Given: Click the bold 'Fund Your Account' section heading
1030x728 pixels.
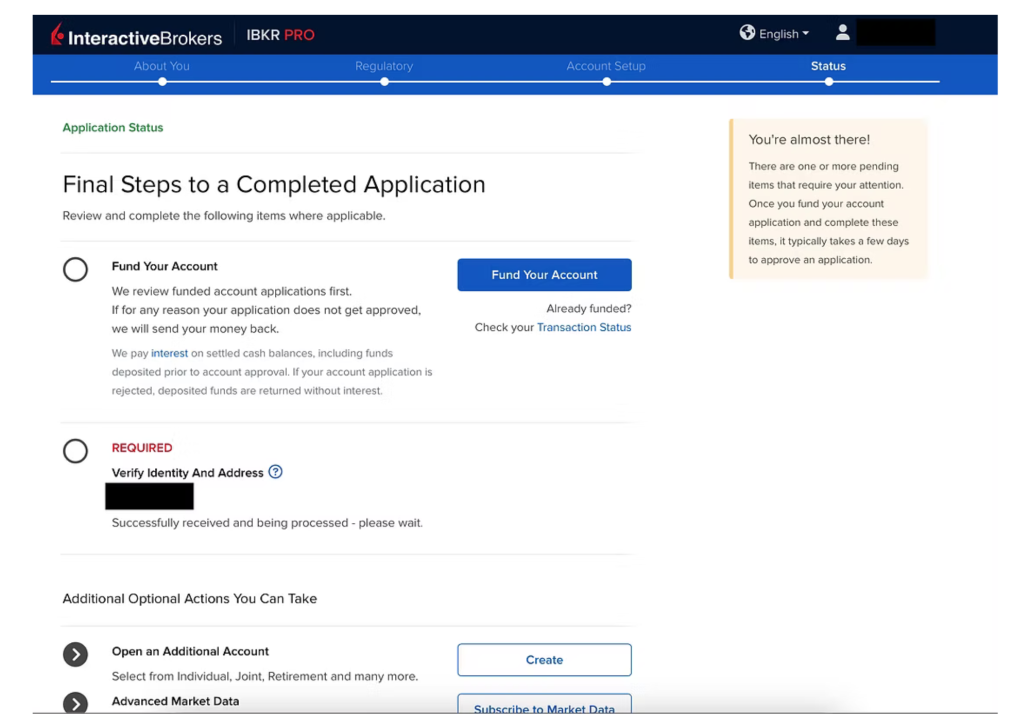Looking at the screenshot, I should [x=164, y=266].
